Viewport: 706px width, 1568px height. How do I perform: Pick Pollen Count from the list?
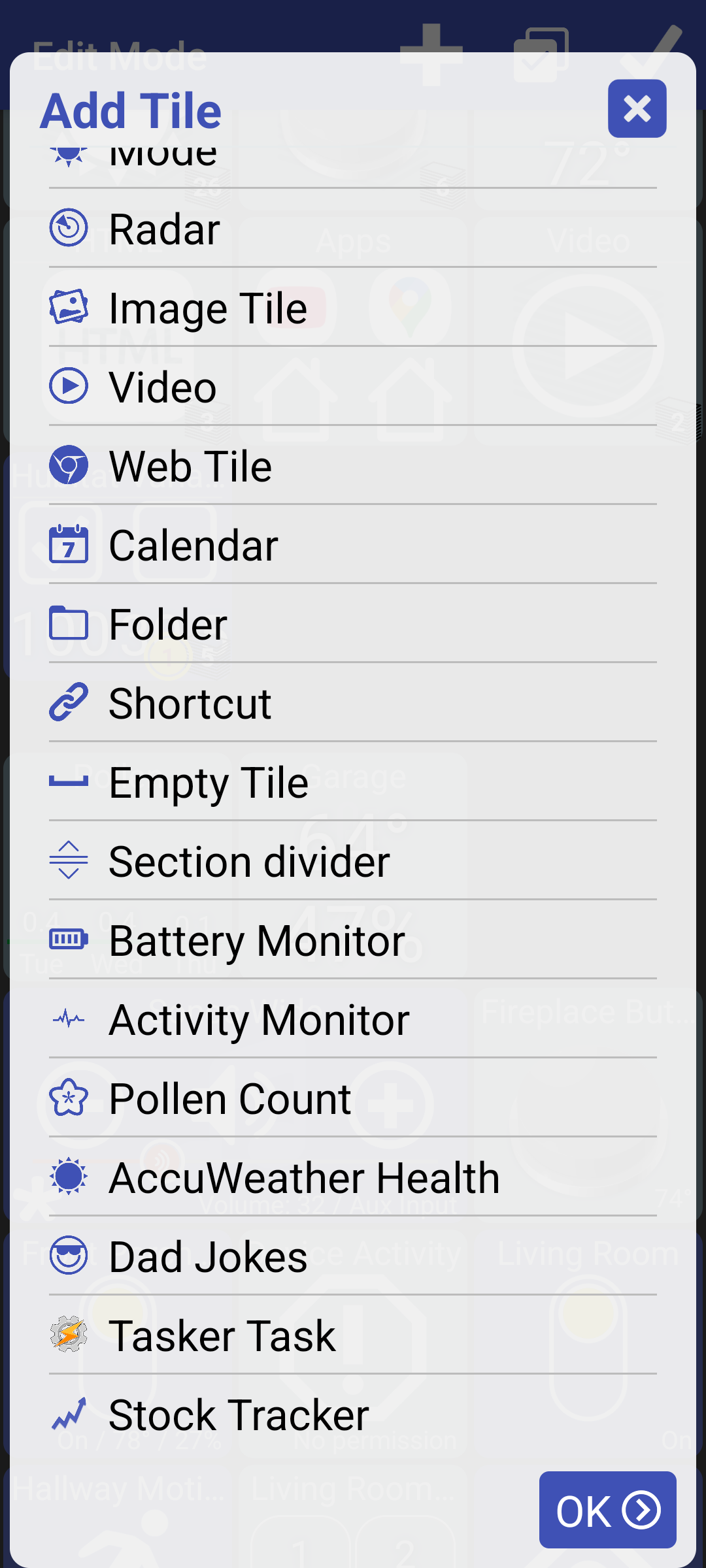click(230, 1099)
